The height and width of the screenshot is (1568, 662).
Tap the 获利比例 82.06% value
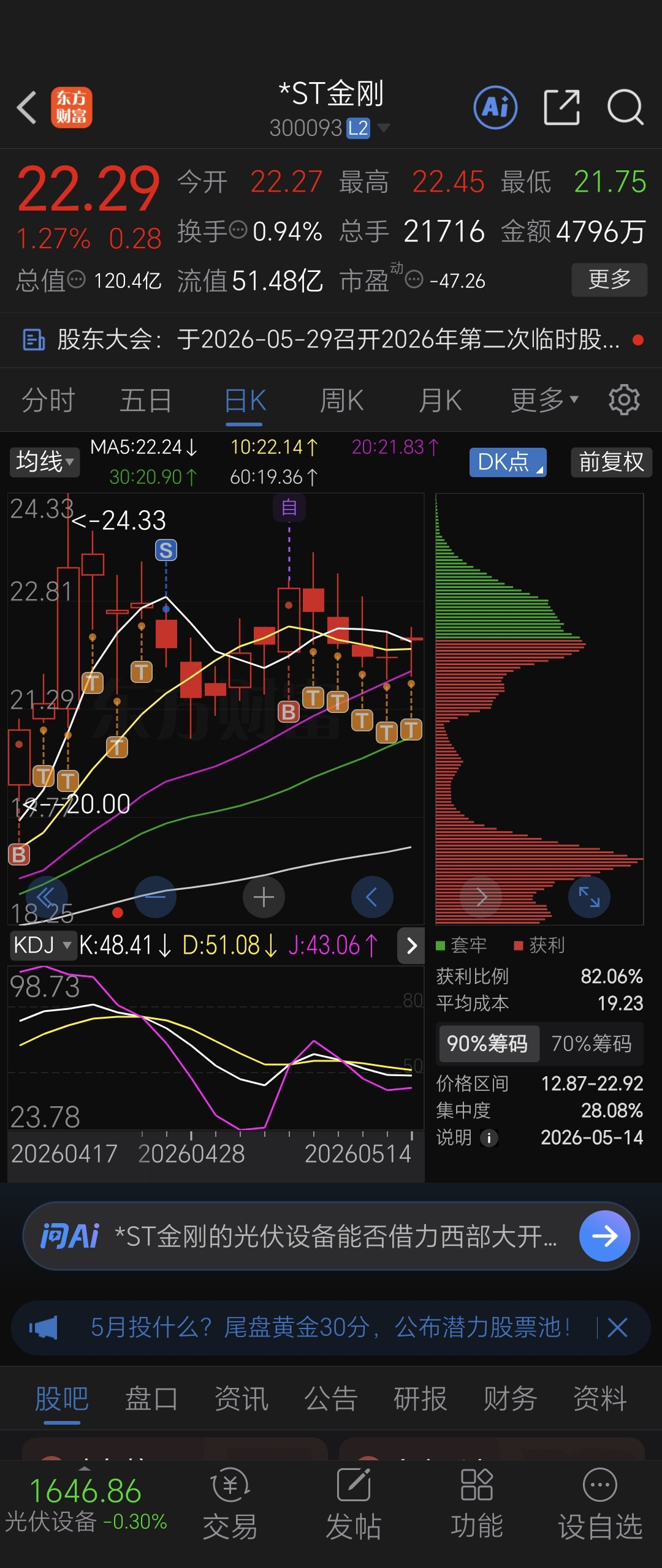(x=612, y=976)
